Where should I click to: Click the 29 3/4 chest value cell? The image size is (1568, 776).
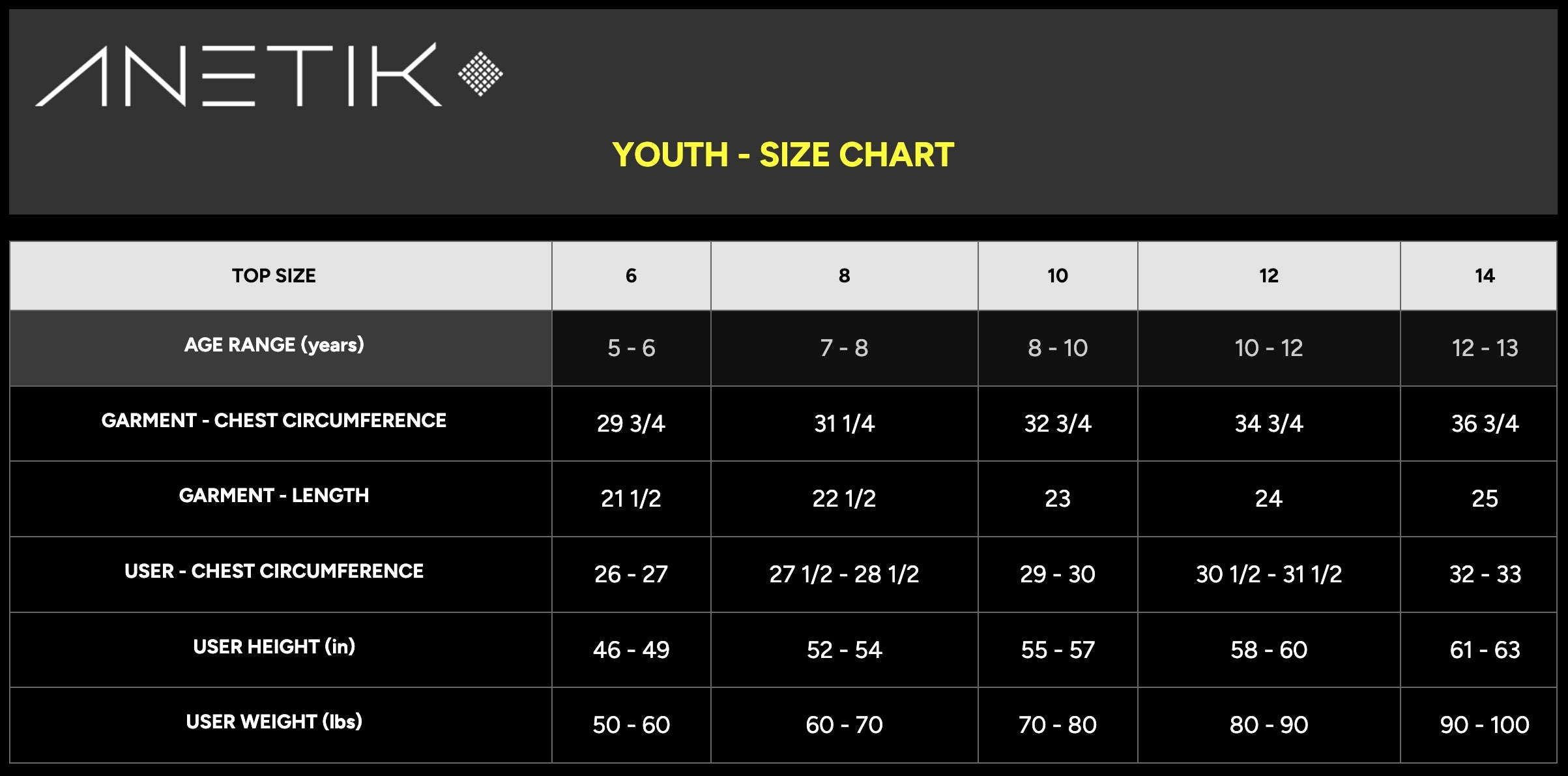point(631,424)
